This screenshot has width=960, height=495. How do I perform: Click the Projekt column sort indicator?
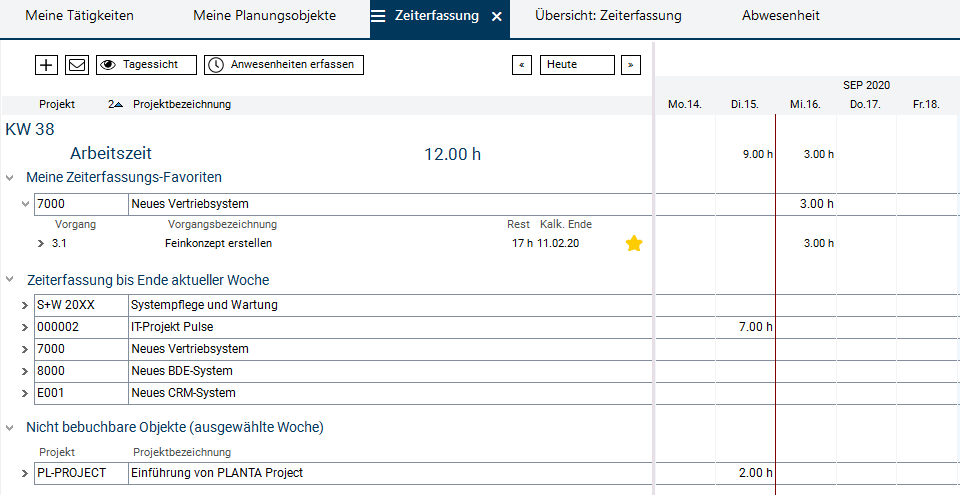(116, 104)
